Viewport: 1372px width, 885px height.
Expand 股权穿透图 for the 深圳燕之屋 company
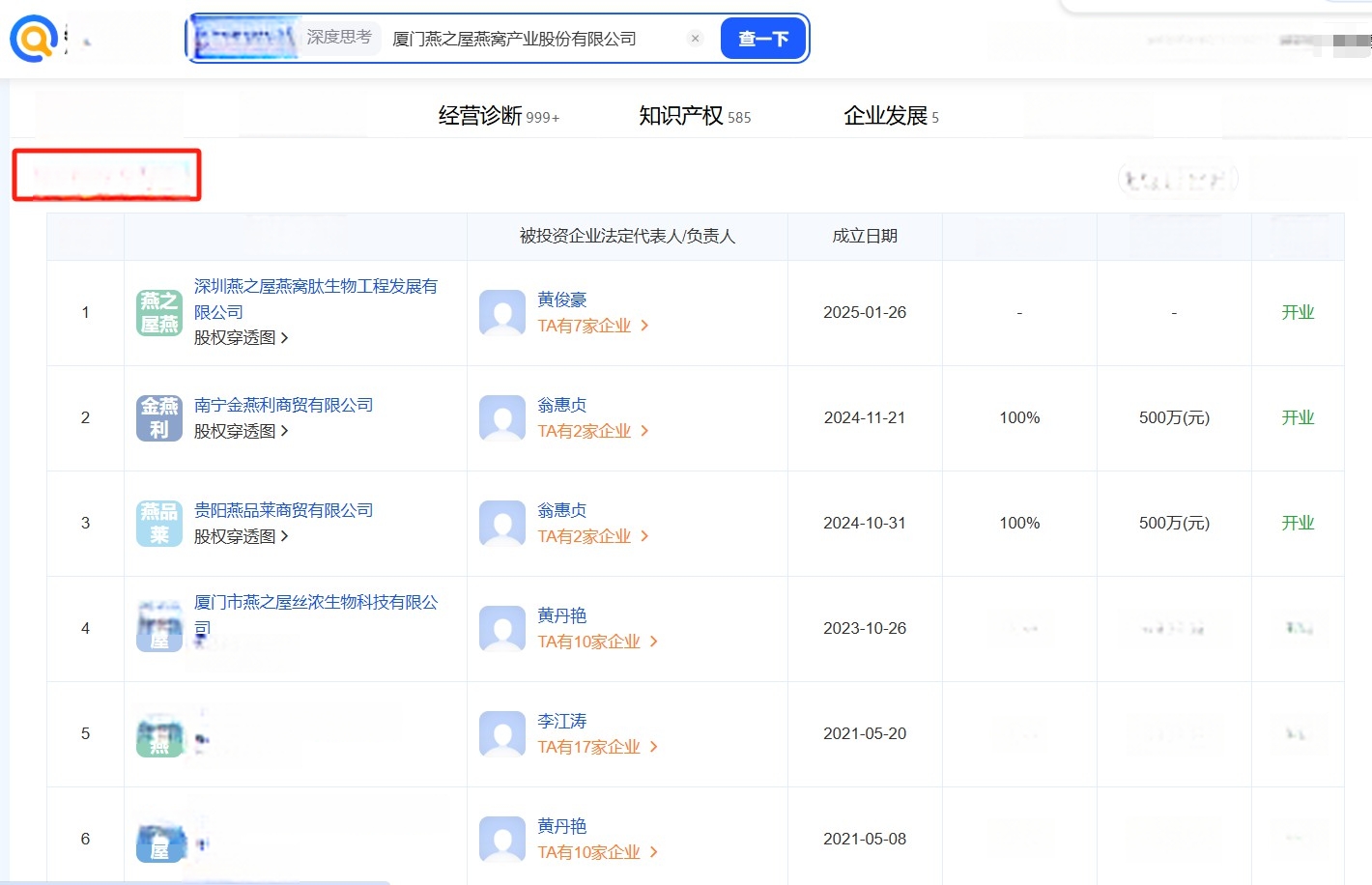click(242, 337)
